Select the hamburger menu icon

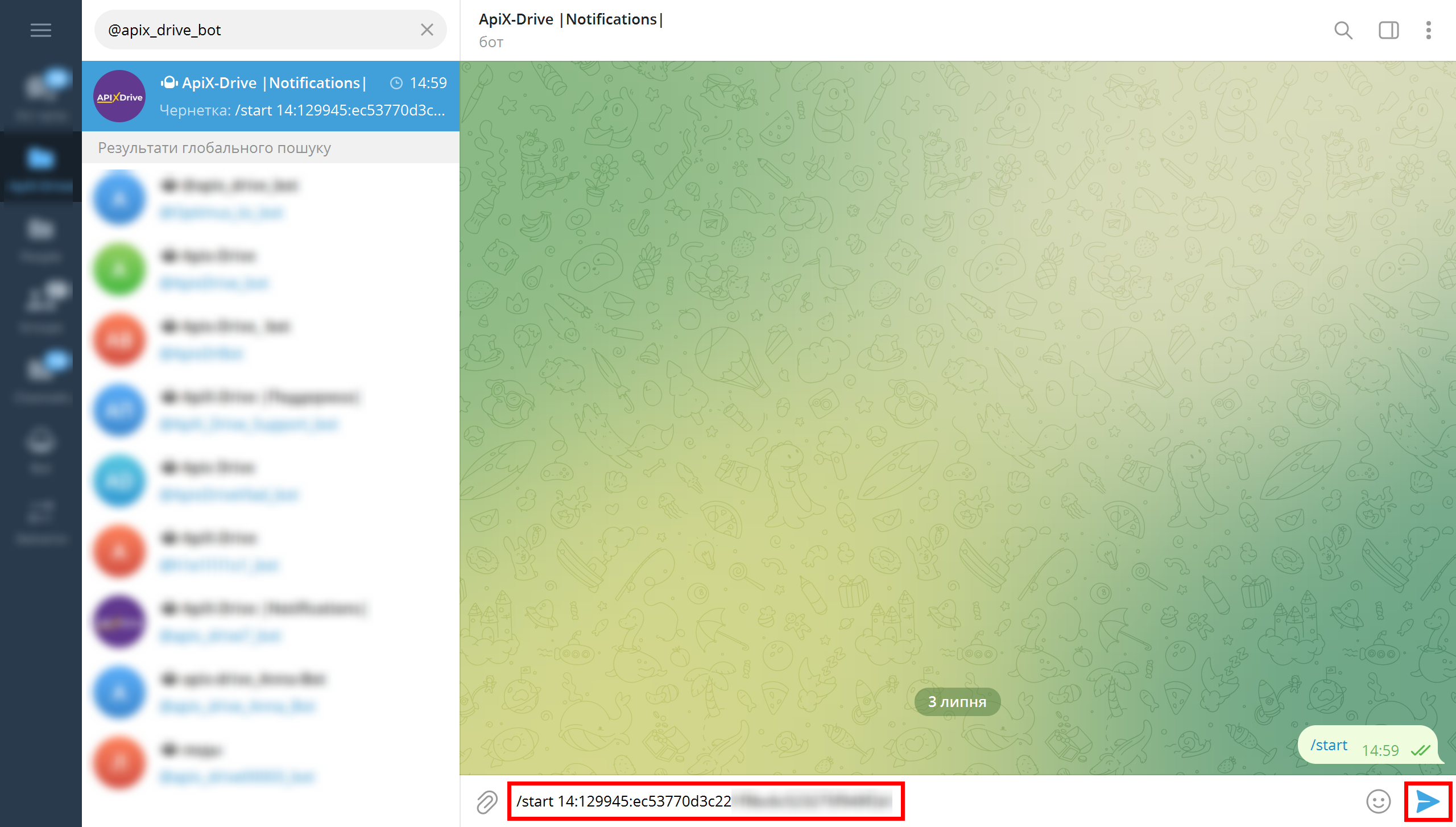41,29
